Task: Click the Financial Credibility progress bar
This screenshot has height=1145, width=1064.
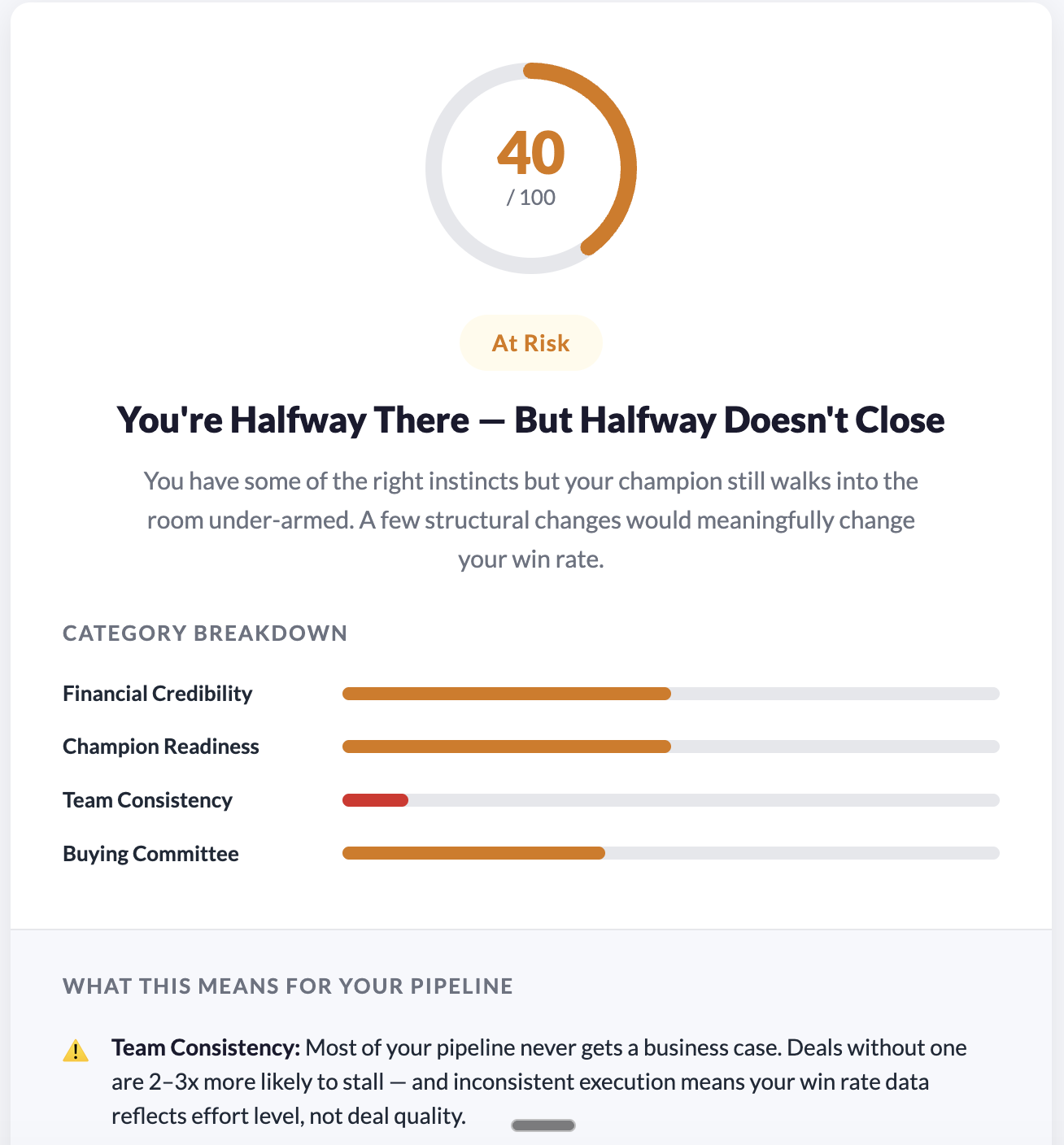Action: click(671, 694)
